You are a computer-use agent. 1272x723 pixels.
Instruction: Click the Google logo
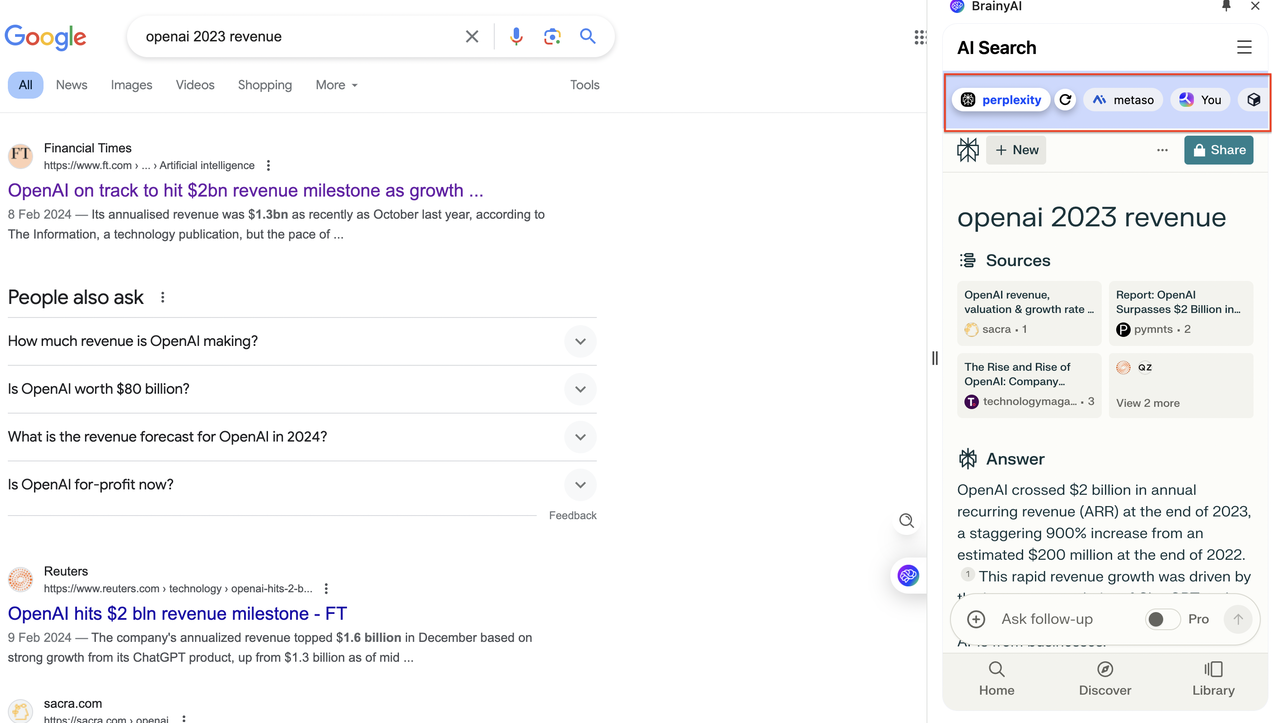coord(45,37)
